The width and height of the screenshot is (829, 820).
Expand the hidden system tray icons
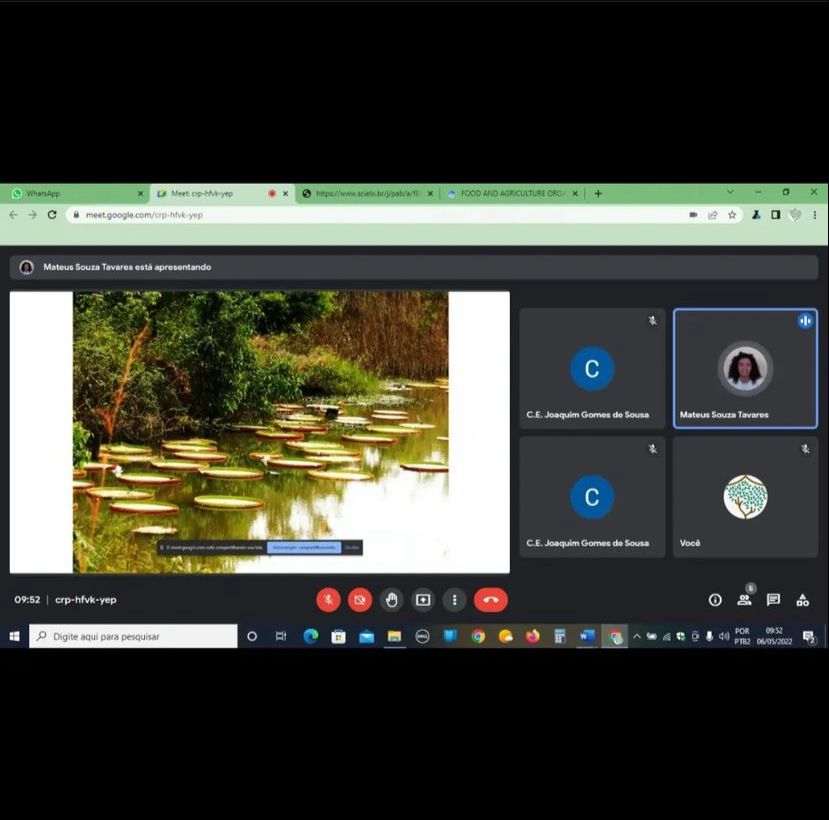coord(636,636)
